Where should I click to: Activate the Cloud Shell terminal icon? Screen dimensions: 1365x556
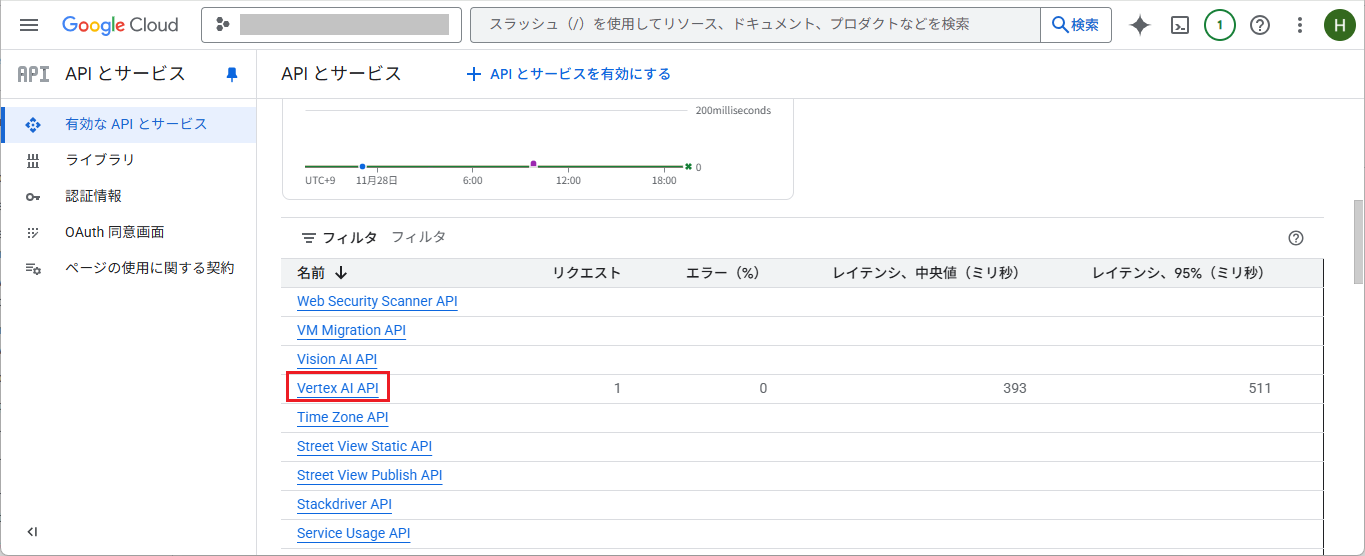tap(1180, 25)
